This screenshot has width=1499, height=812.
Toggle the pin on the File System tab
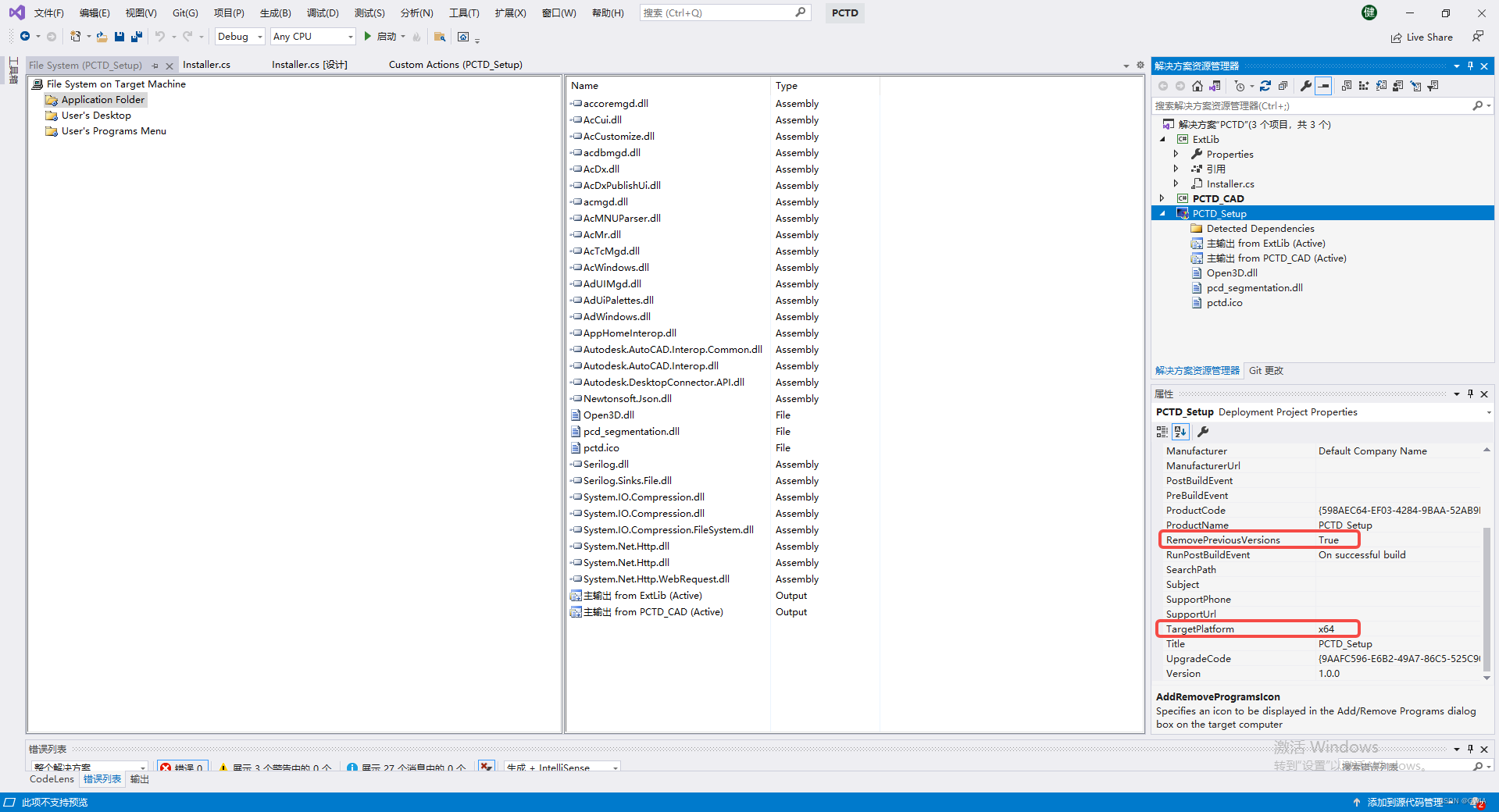pos(155,66)
